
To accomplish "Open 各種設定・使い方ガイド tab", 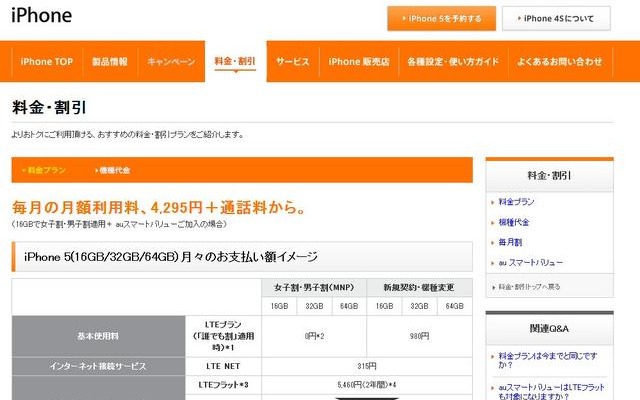I will pos(453,62).
